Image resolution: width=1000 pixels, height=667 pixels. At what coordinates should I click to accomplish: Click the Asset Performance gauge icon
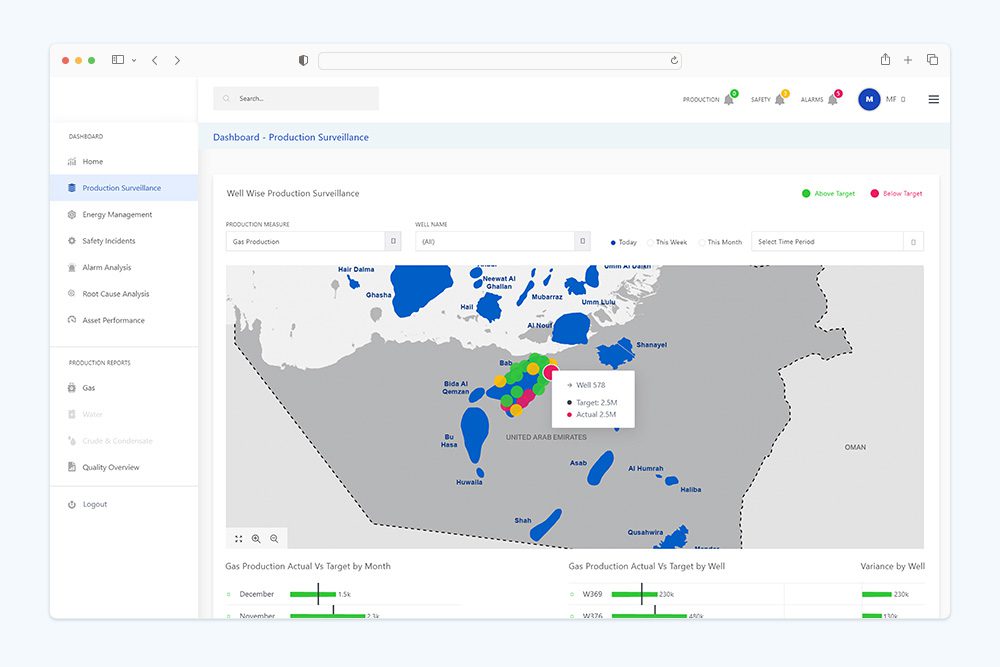coord(71,319)
